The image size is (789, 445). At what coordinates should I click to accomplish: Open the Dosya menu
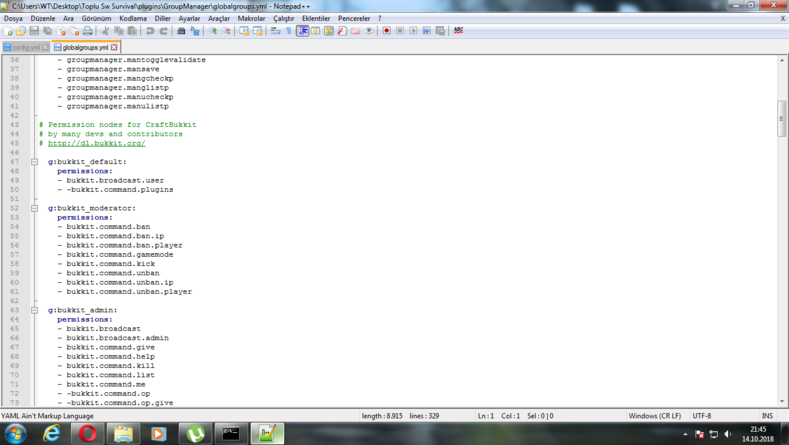(13, 19)
